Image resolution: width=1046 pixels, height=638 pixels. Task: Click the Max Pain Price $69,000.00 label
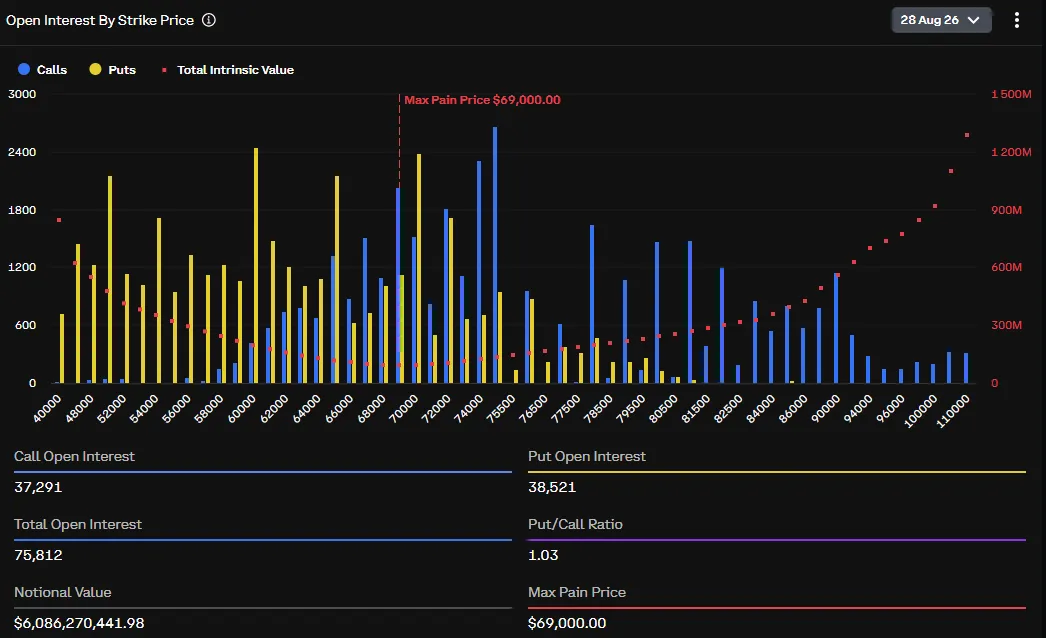tap(482, 99)
